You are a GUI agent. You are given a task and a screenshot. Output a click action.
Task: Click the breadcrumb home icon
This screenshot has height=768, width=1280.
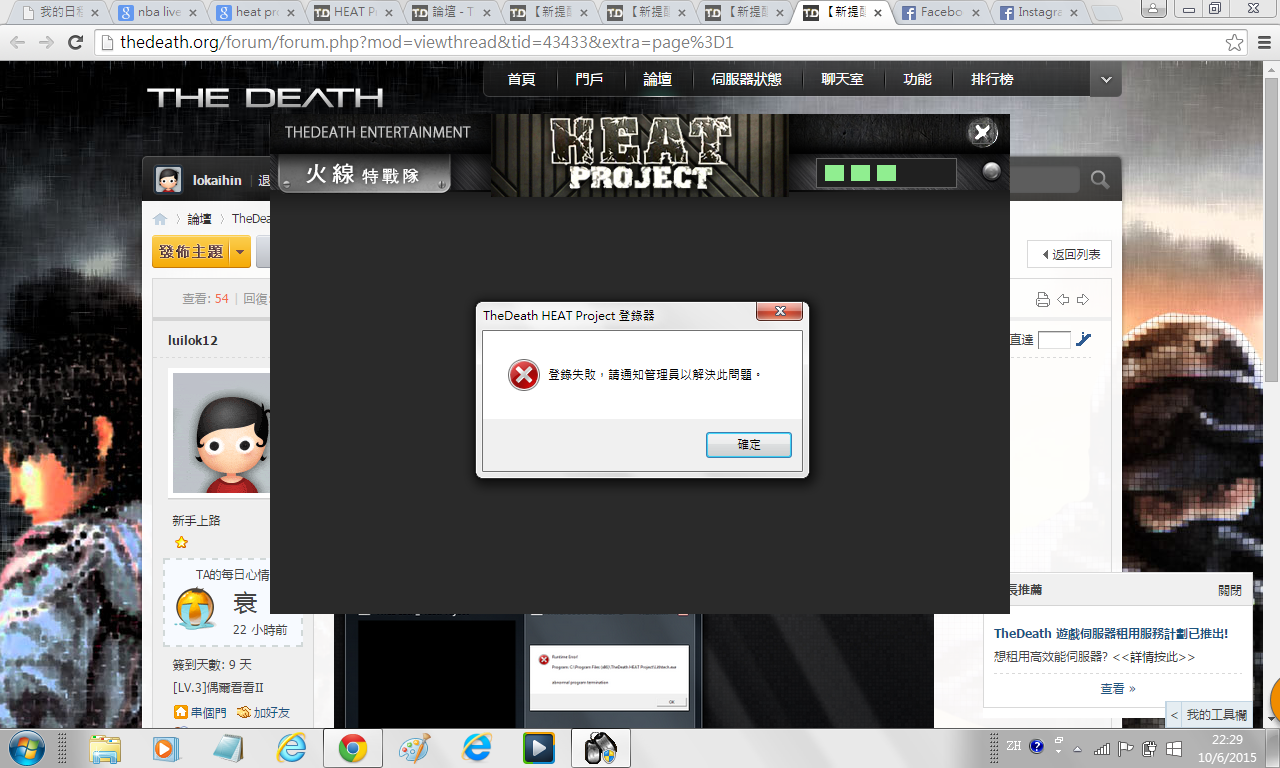pos(160,219)
